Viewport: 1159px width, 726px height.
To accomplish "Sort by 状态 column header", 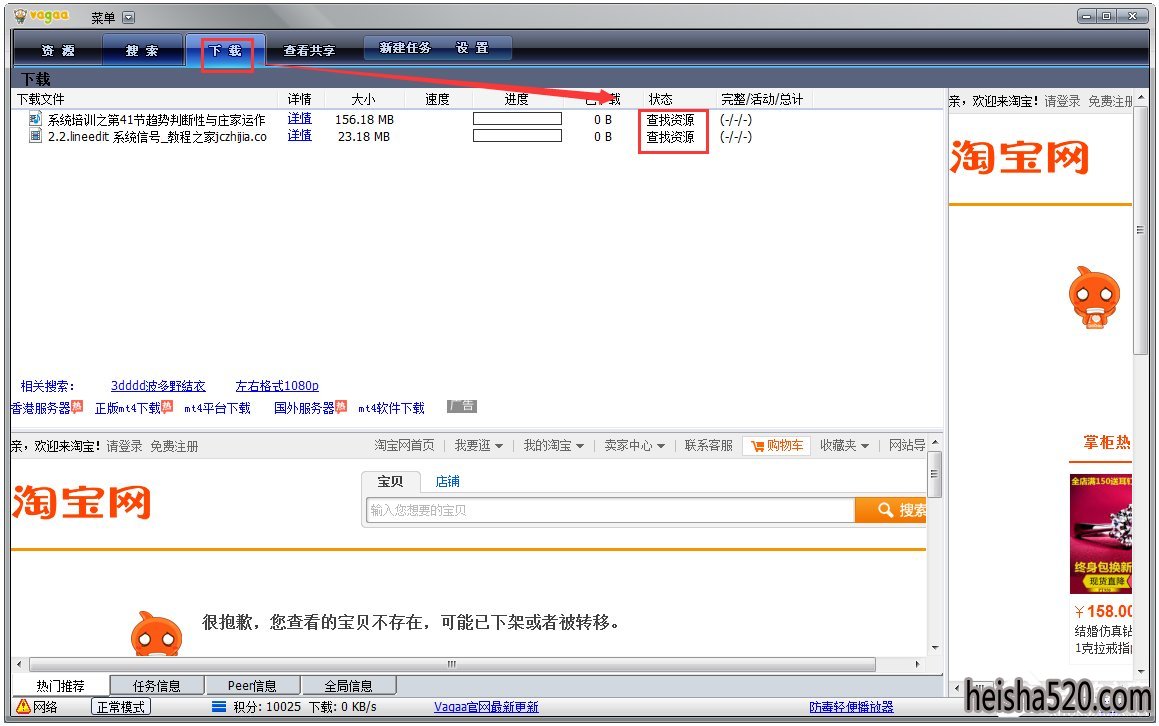I will [660, 99].
